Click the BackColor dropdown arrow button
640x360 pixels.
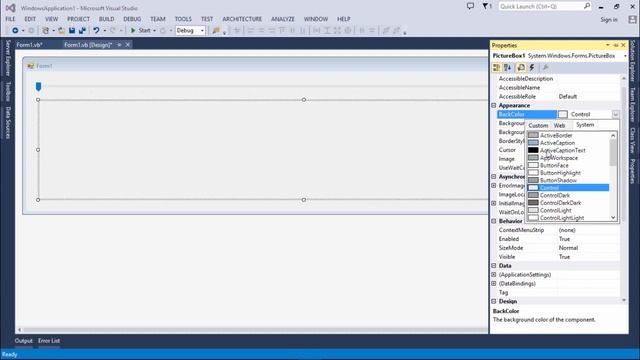616,115
